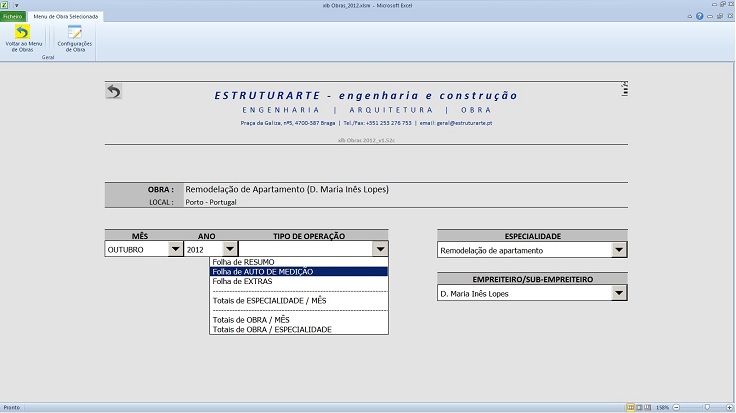
Task: Open the EMPREITEIRO/SUB-EMPREITEIRO dropdown
Action: [x=619, y=293]
